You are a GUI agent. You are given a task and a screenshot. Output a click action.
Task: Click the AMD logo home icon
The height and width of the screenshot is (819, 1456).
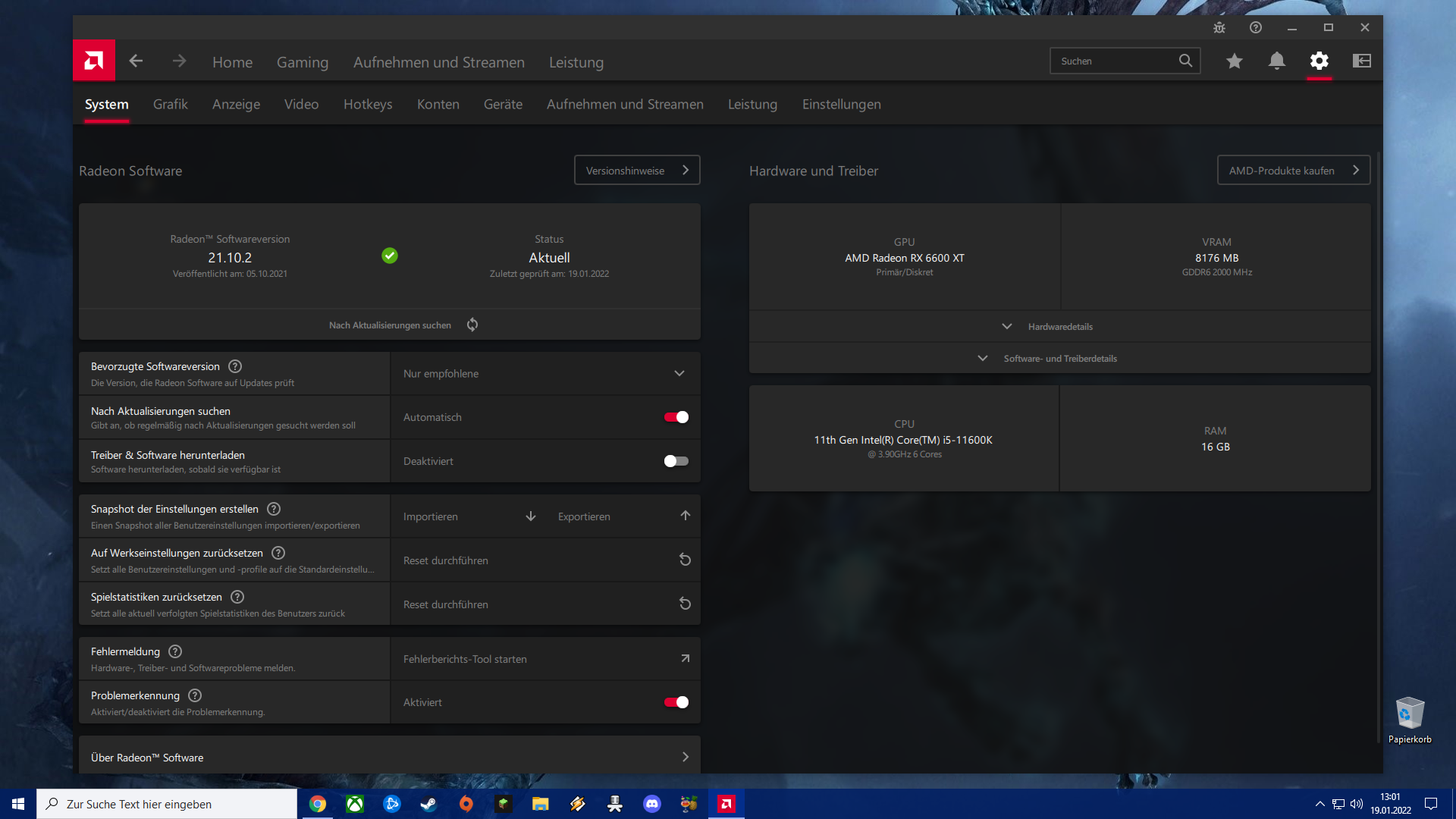[94, 61]
